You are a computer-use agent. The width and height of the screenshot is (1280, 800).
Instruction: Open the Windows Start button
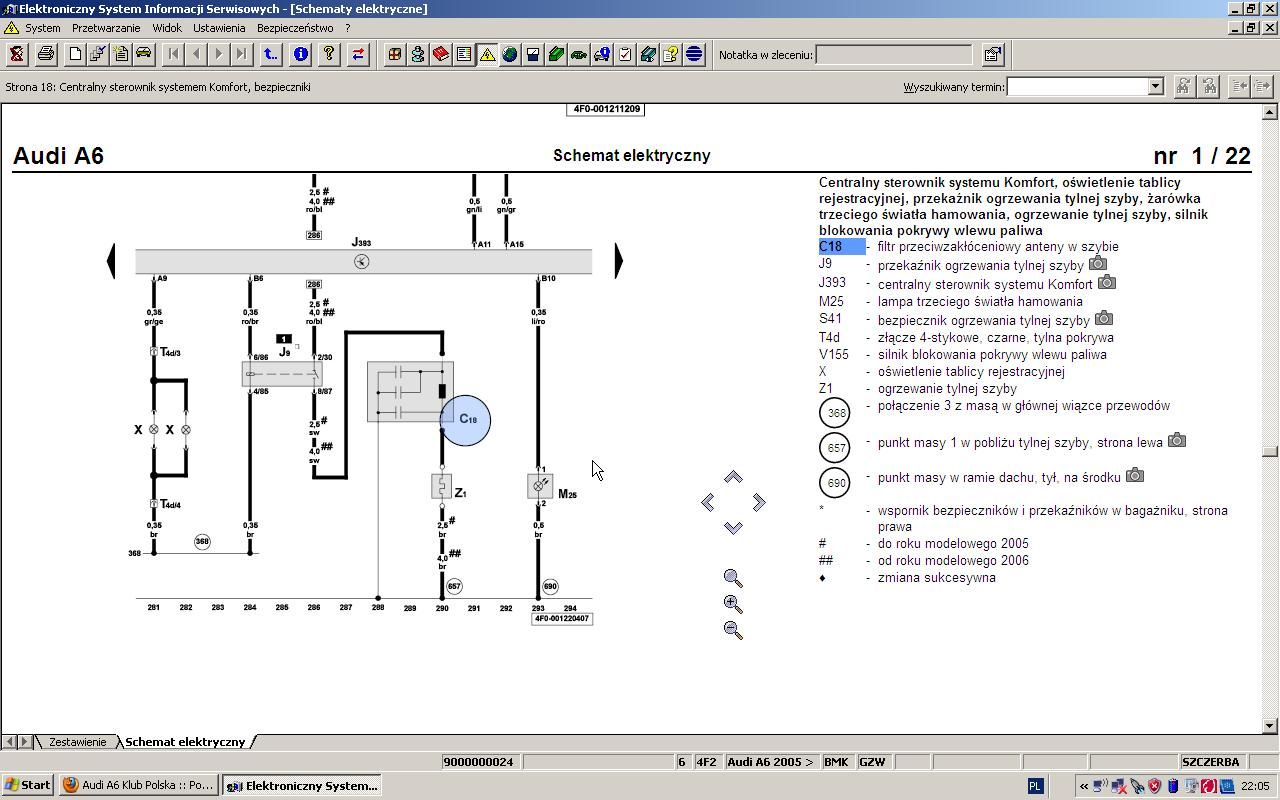click(x=28, y=785)
